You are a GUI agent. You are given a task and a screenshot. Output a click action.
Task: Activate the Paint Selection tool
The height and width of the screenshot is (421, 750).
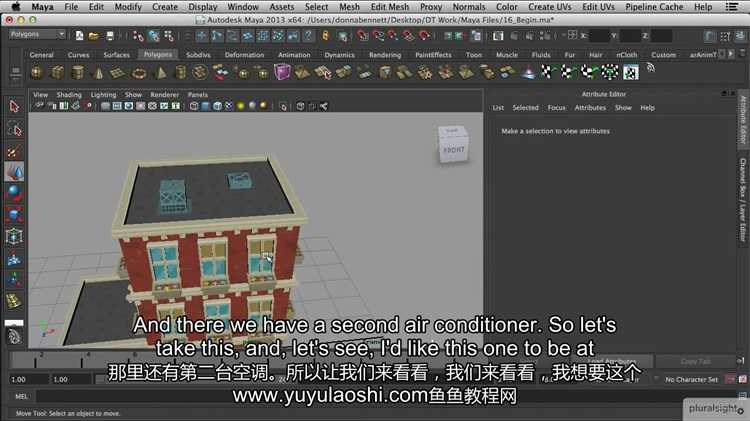coord(14,152)
